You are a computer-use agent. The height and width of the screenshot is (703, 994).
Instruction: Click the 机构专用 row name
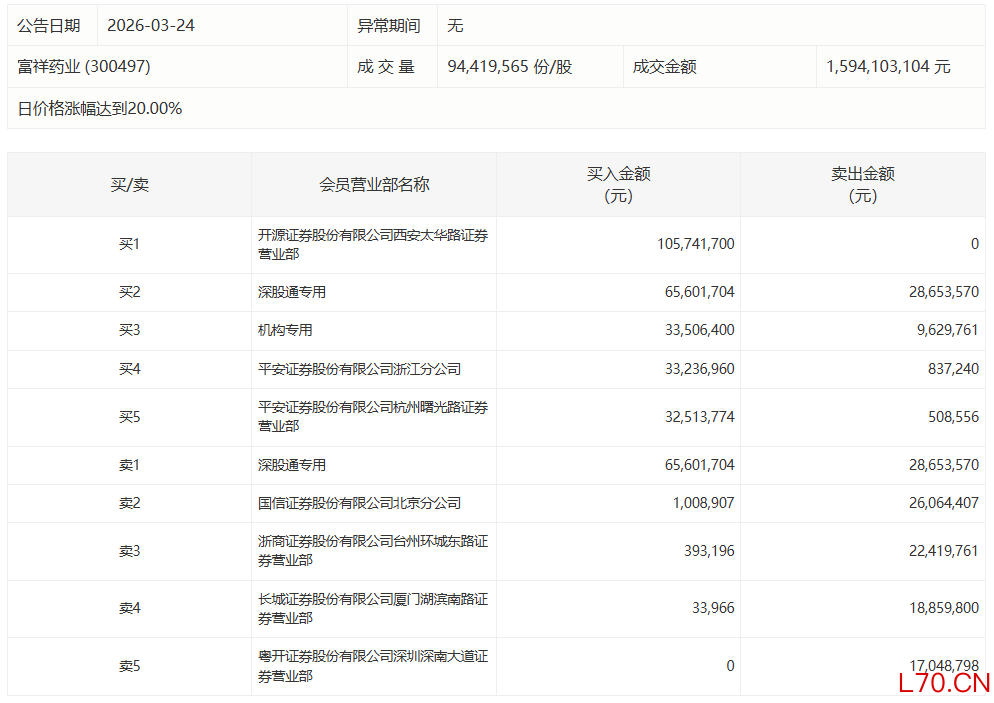click(x=285, y=330)
